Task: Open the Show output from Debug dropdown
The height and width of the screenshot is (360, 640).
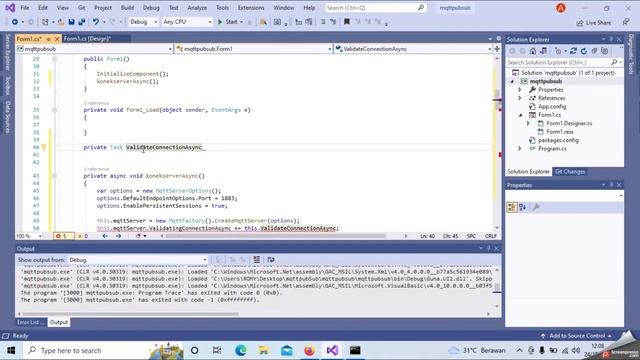Action: pos(138,260)
